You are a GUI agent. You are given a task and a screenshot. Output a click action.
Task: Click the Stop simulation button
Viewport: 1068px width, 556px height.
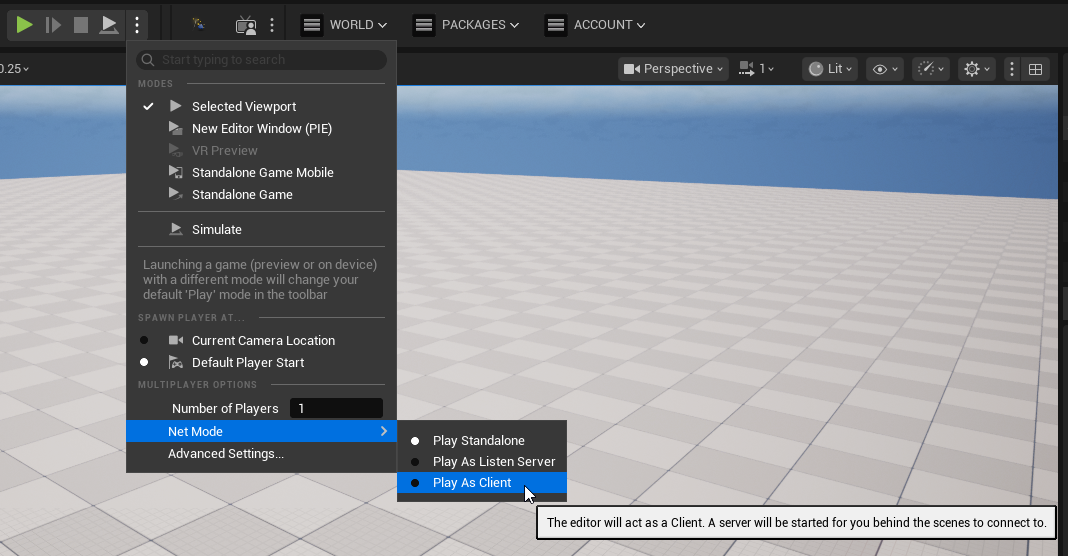point(81,25)
